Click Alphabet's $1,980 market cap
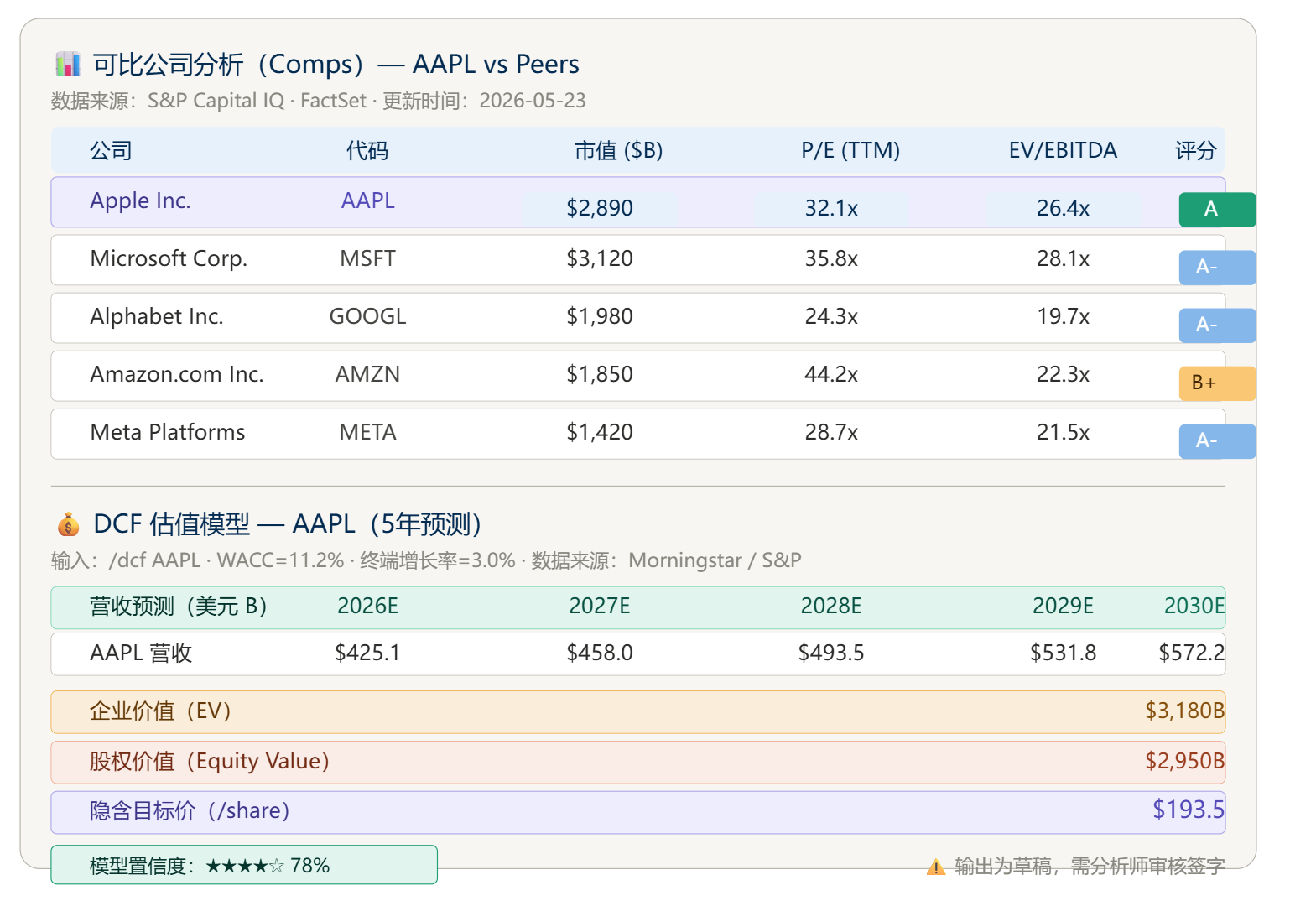The width and height of the screenshot is (1316, 906). [x=600, y=316]
